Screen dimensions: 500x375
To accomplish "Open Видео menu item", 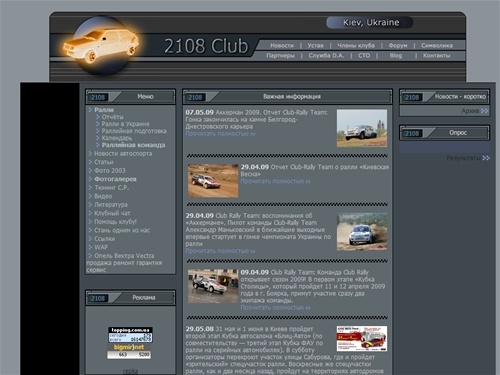I will point(103,196).
